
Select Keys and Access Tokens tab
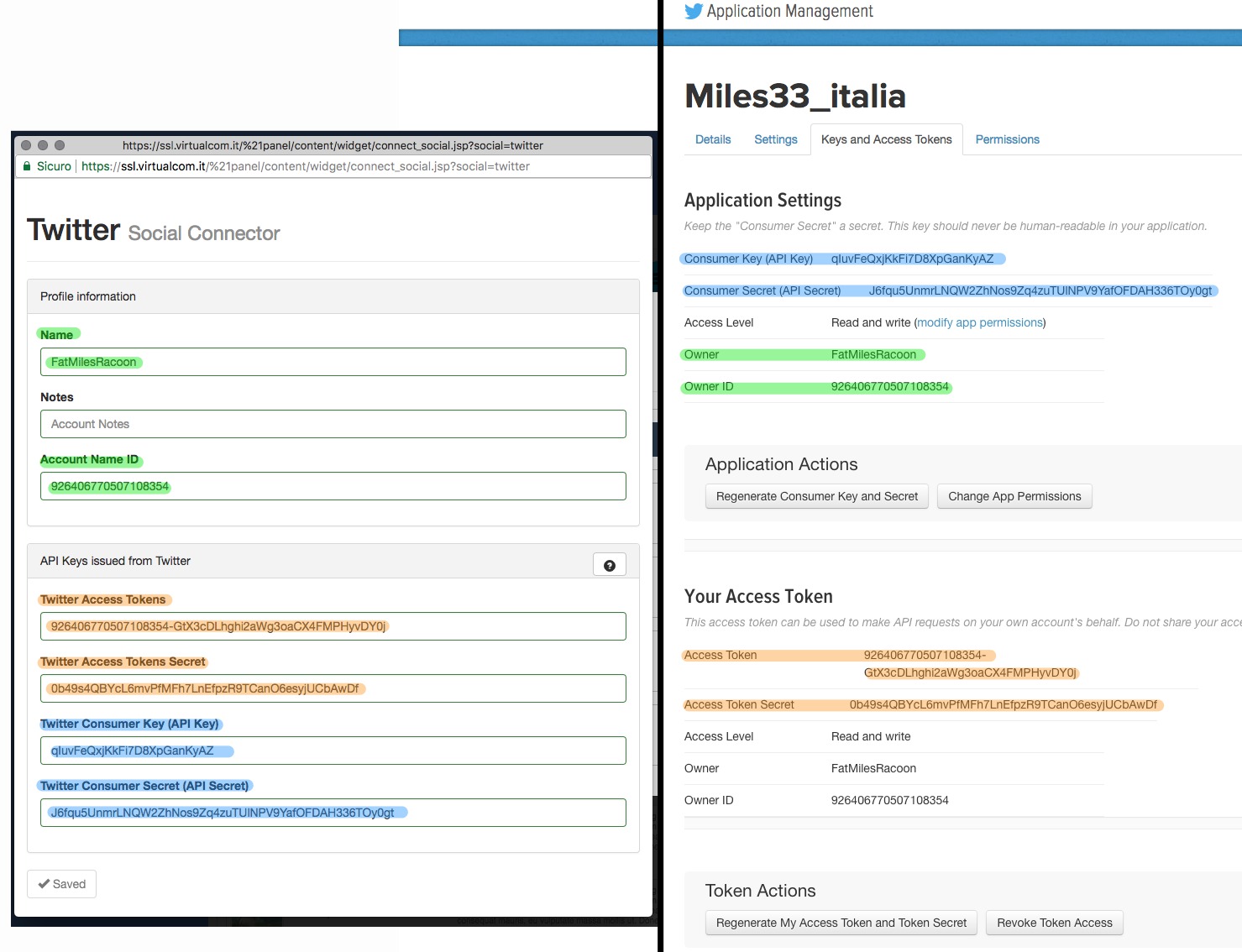[886, 139]
